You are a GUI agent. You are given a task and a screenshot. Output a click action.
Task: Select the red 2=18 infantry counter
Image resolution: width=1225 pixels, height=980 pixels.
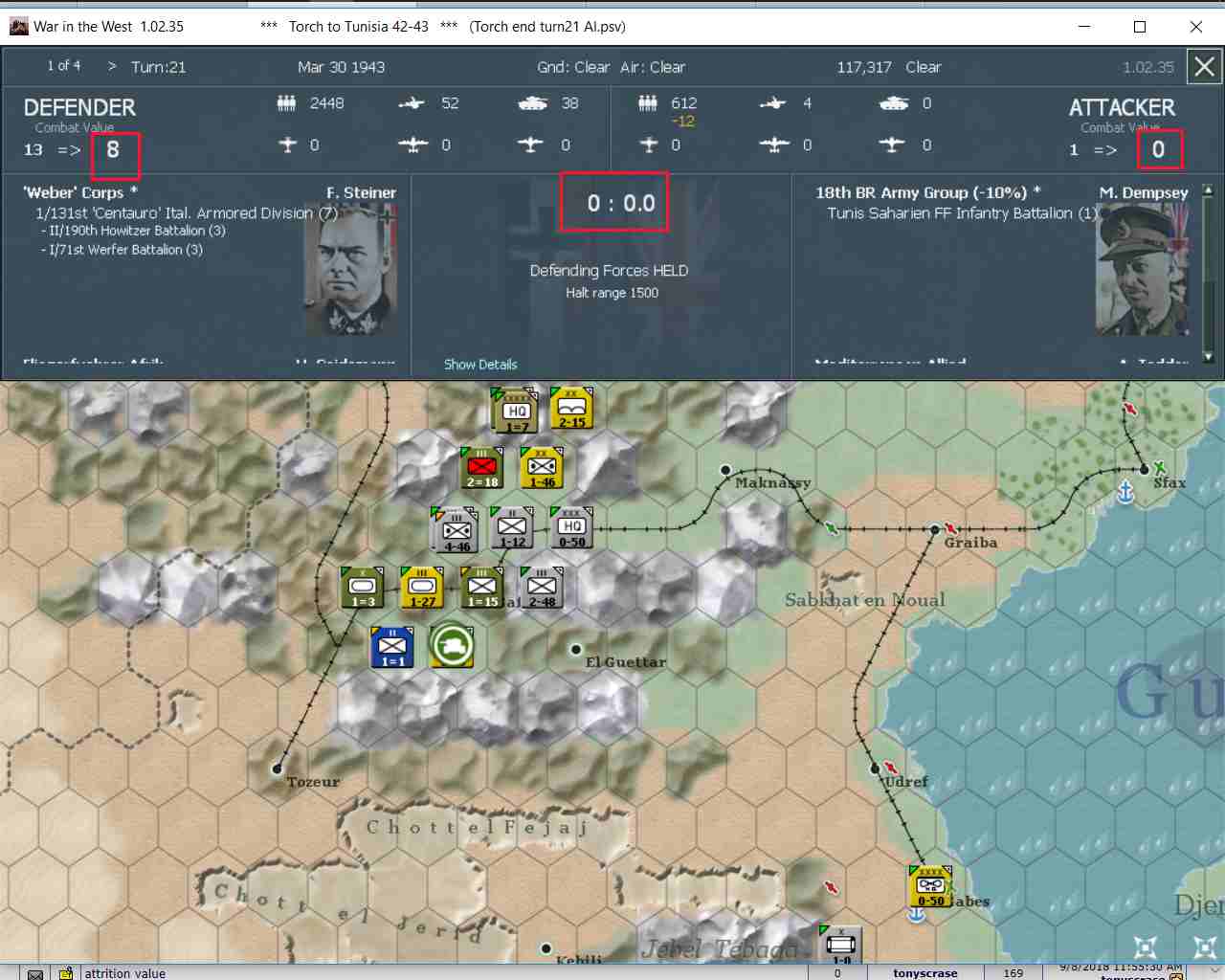pos(482,469)
